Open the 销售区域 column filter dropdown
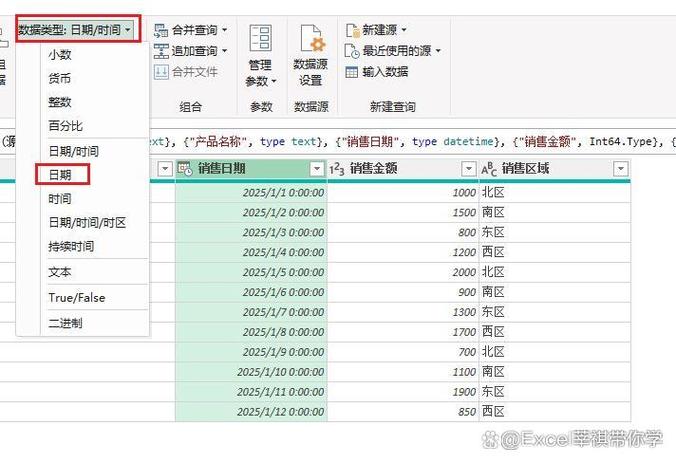 point(621,169)
